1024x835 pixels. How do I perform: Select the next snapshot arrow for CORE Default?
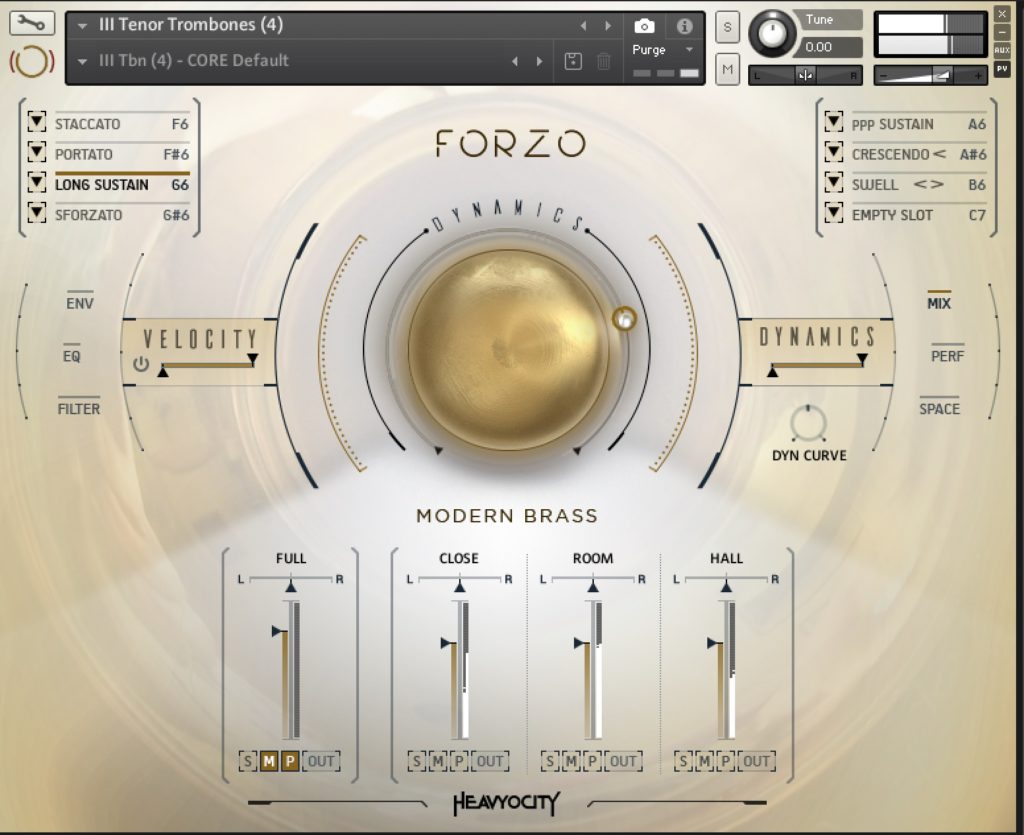(x=539, y=61)
